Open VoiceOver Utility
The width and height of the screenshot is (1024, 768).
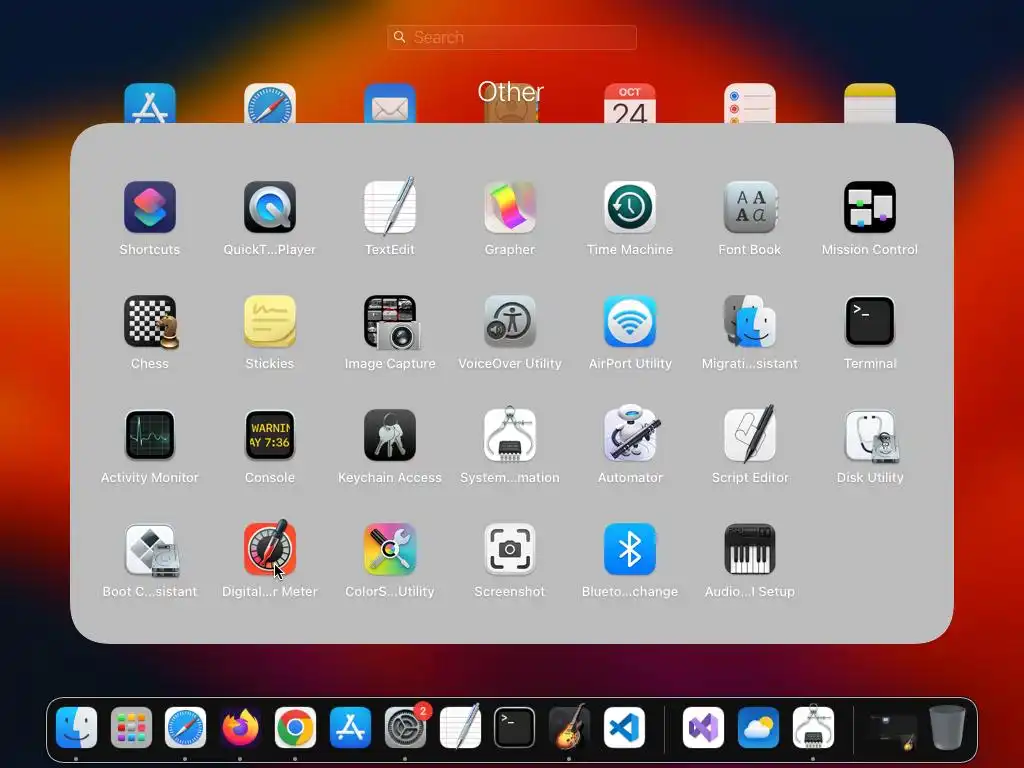click(510, 321)
